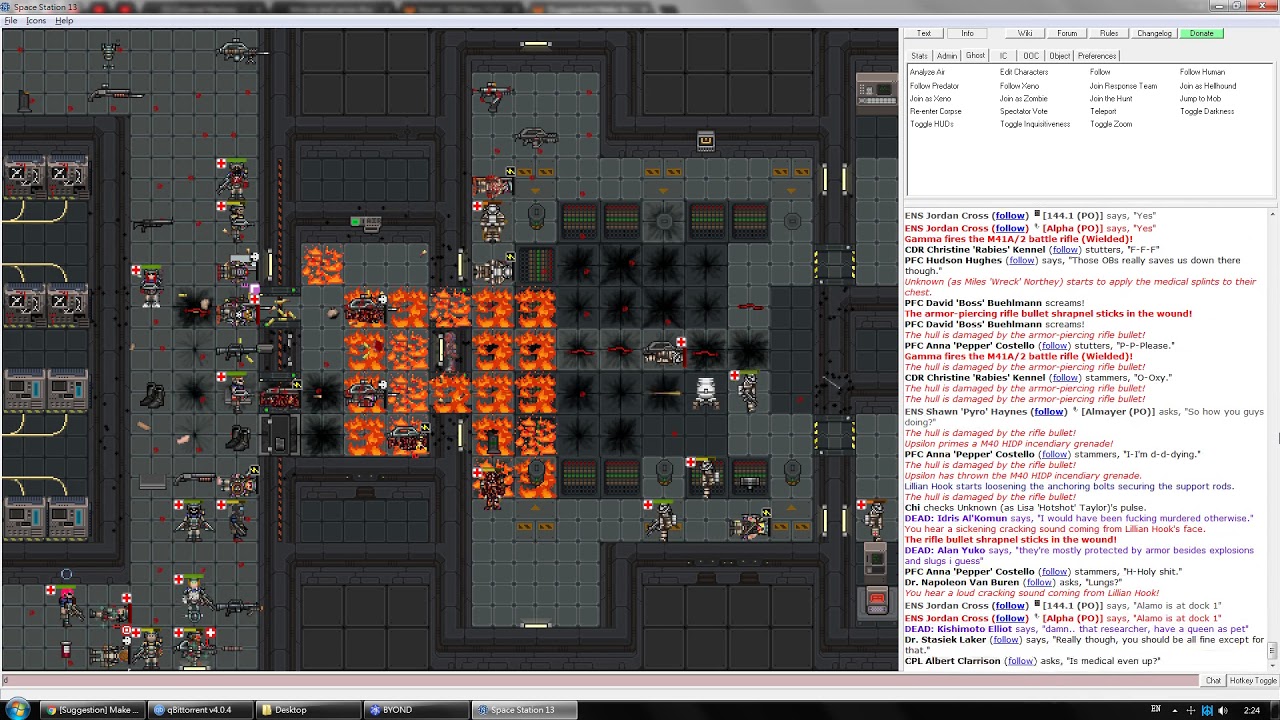Open the Windows Start button
1280x720 pixels.
pyautogui.click(x=17, y=709)
